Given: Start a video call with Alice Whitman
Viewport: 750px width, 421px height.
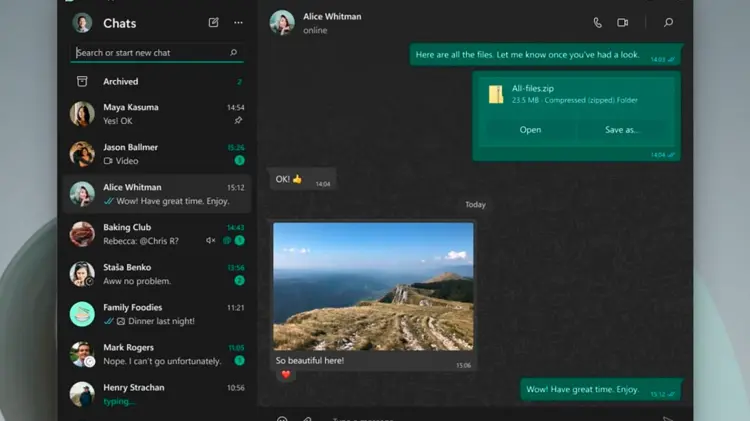Looking at the screenshot, I should pyautogui.click(x=622, y=22).
